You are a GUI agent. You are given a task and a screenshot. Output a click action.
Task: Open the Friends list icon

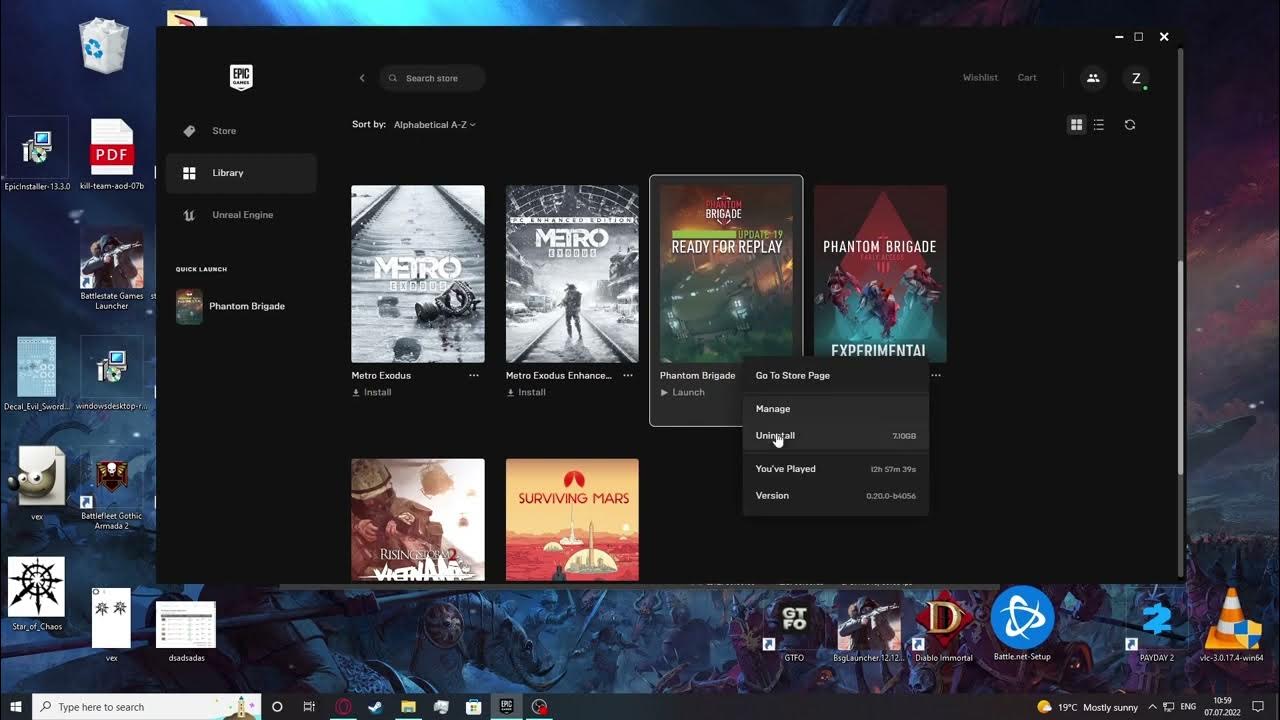click(x=1093, y=78)
